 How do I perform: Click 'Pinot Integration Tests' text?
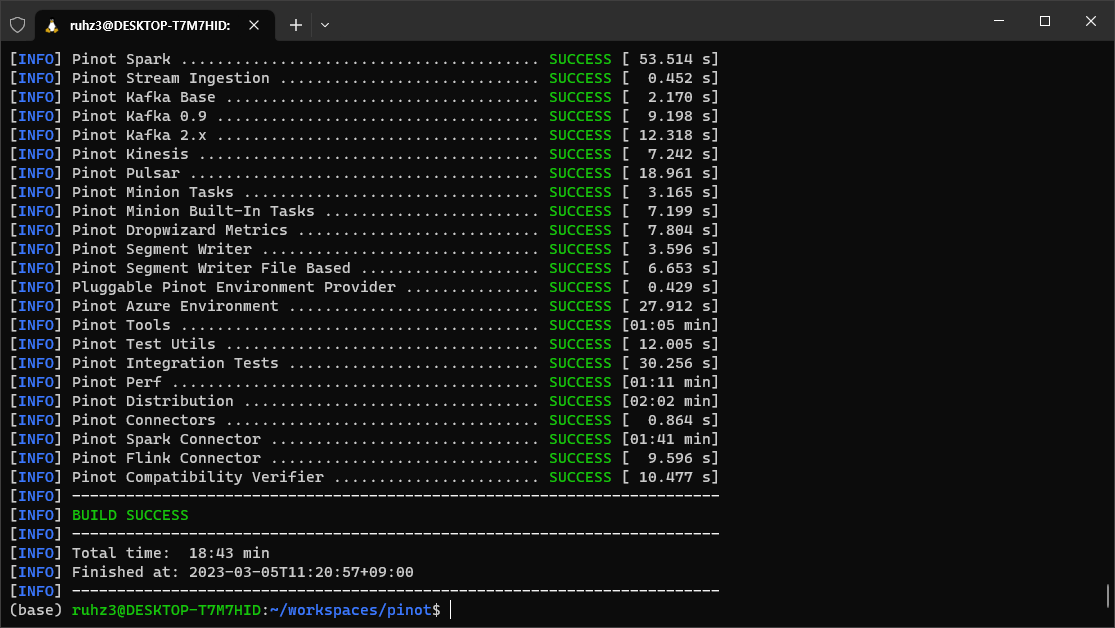175,363
